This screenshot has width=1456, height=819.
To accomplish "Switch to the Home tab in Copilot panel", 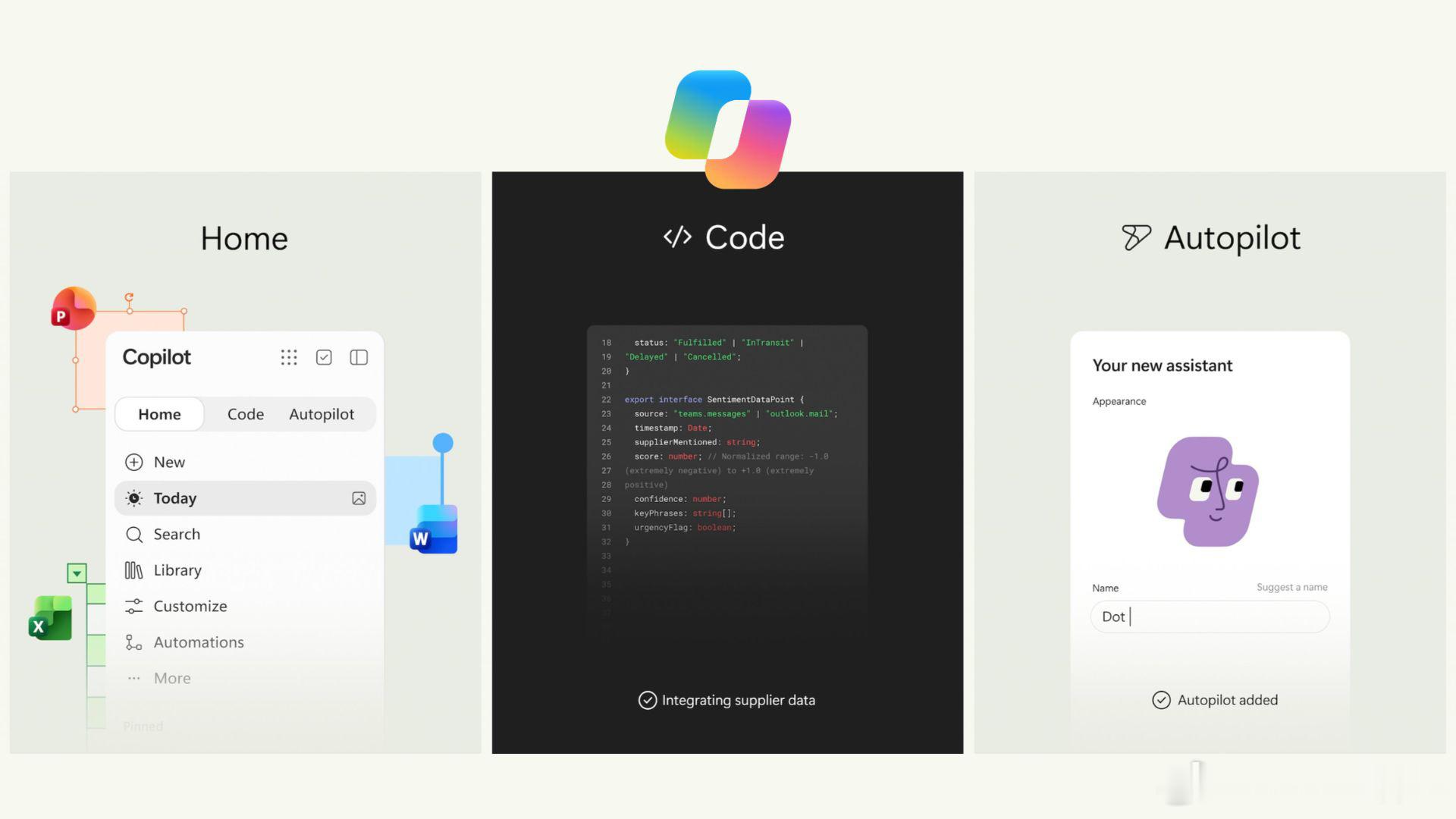I will click(159, 414).
